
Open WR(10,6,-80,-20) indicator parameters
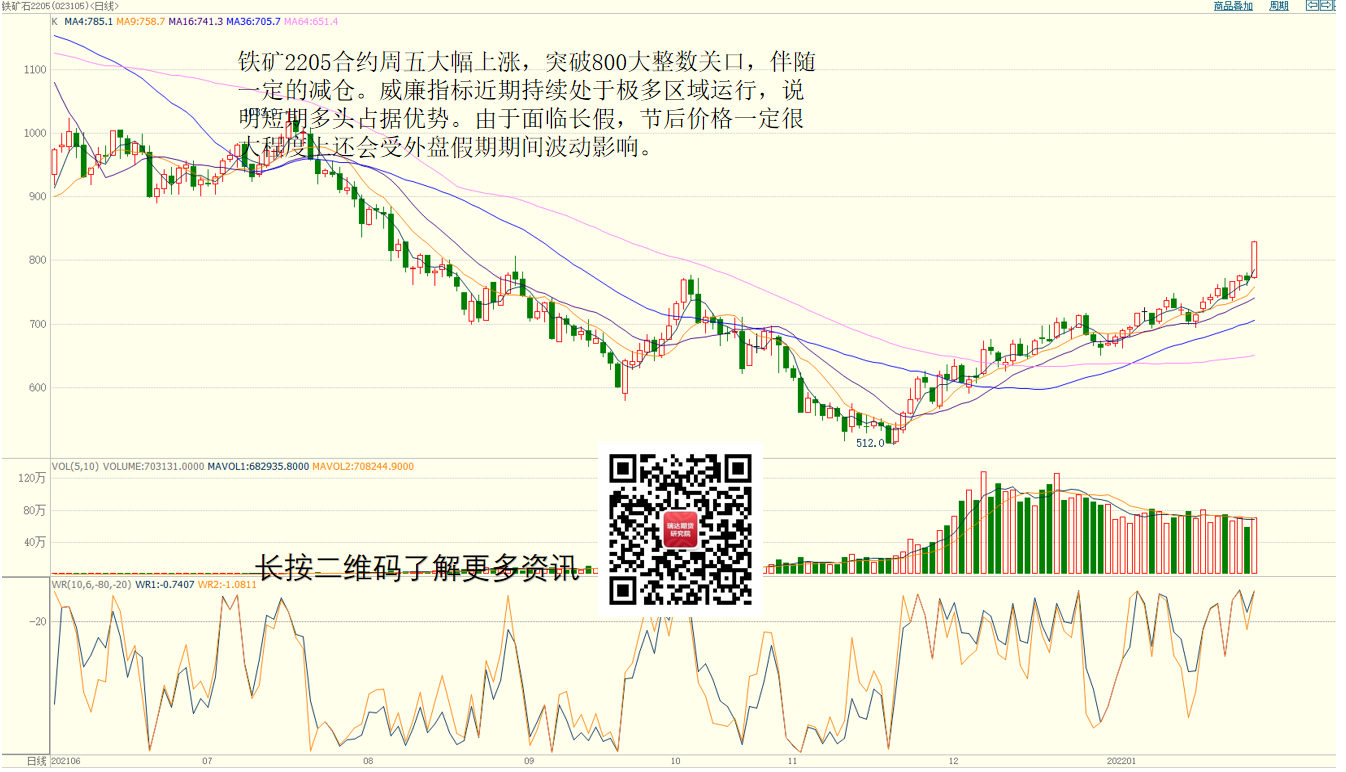(91, 584)
